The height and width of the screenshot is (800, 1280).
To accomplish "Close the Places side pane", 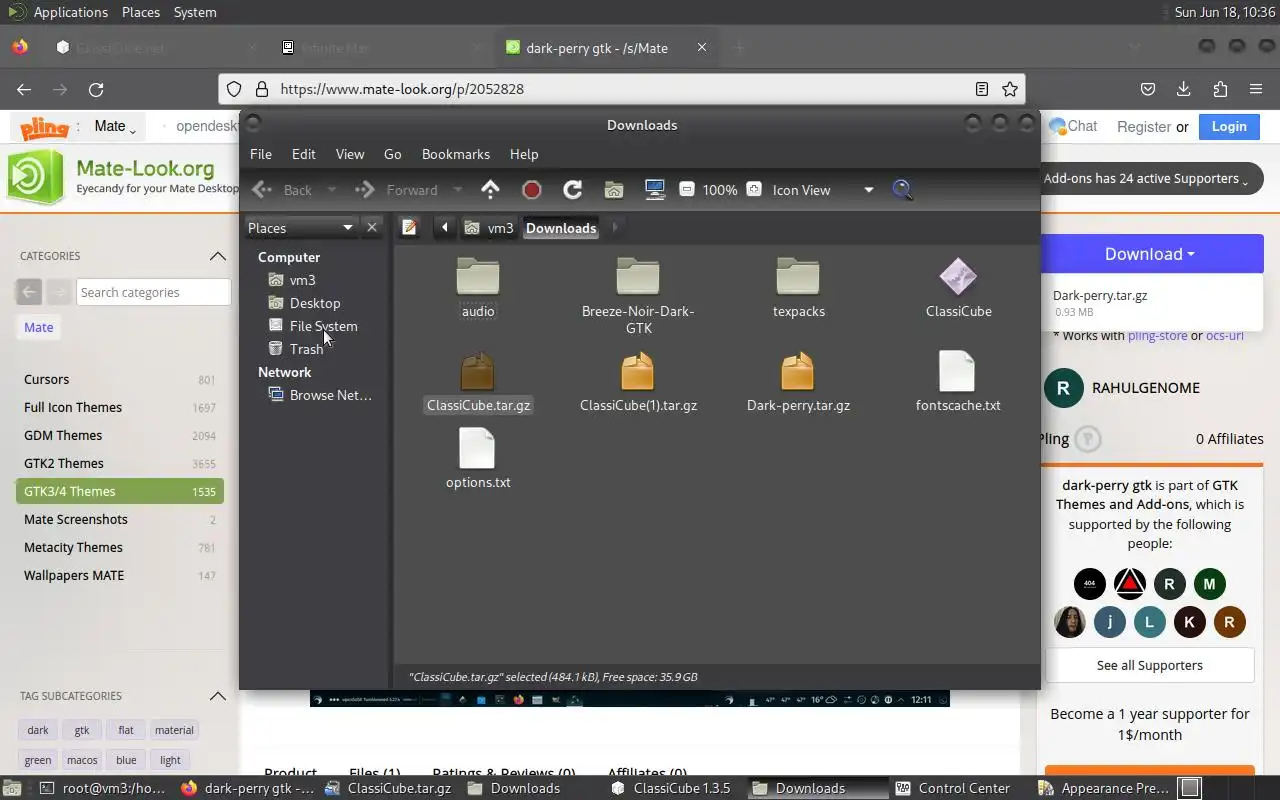I will coord(372,228).
